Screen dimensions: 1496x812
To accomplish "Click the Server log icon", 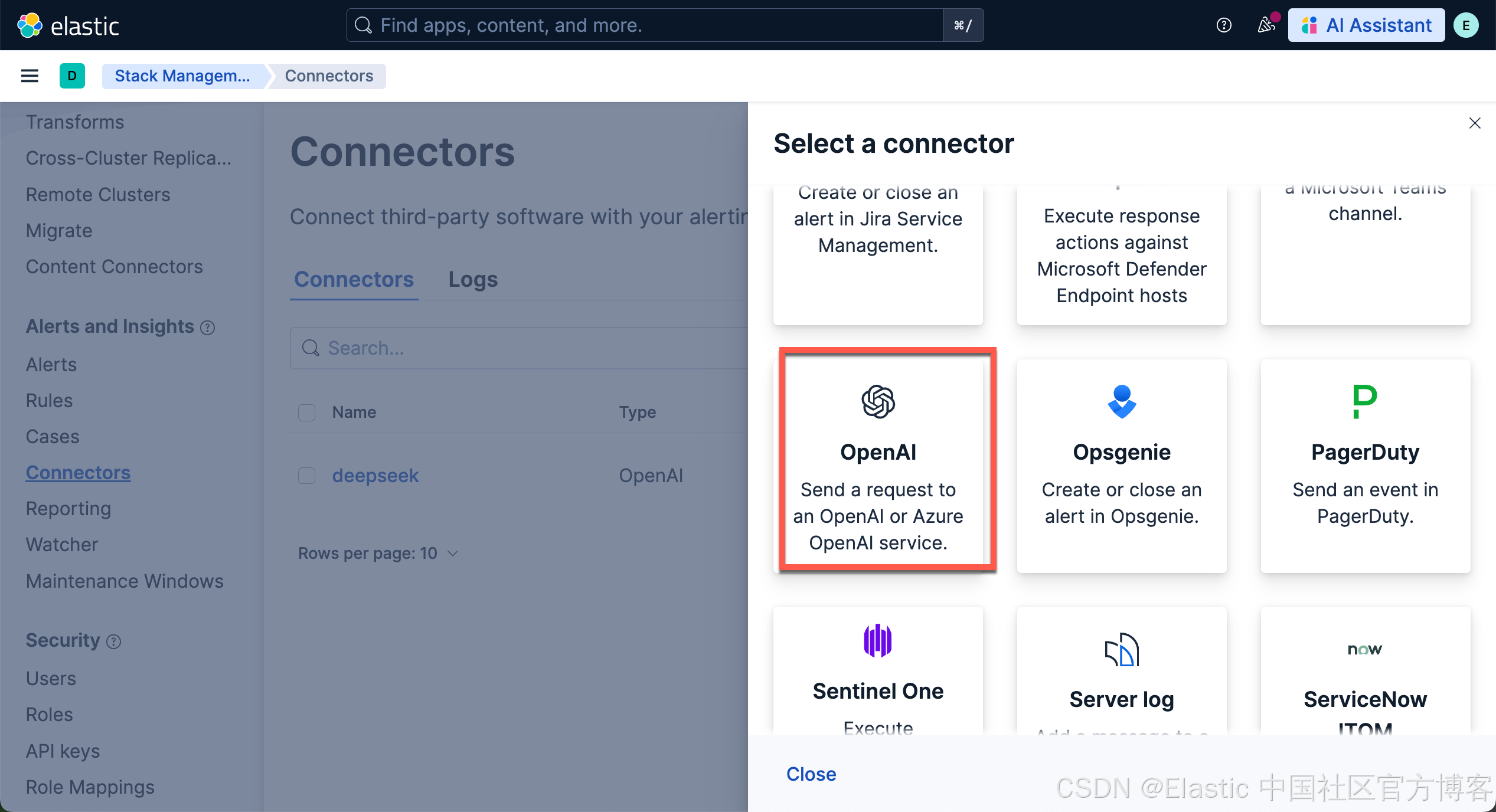I will click(x=1121, y=649).
